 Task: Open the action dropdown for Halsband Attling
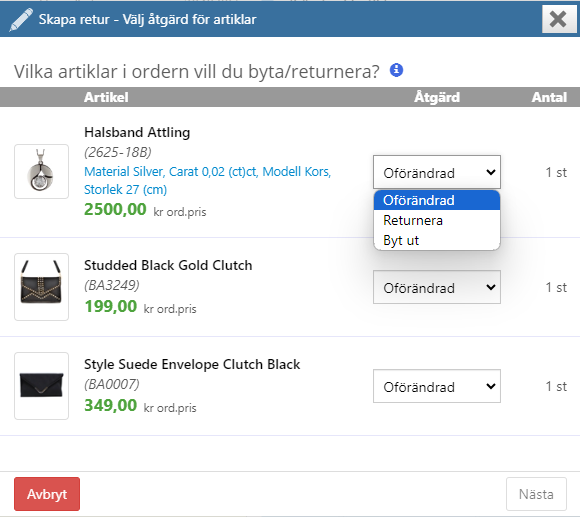pyautogui.click(x=437, y=172)
